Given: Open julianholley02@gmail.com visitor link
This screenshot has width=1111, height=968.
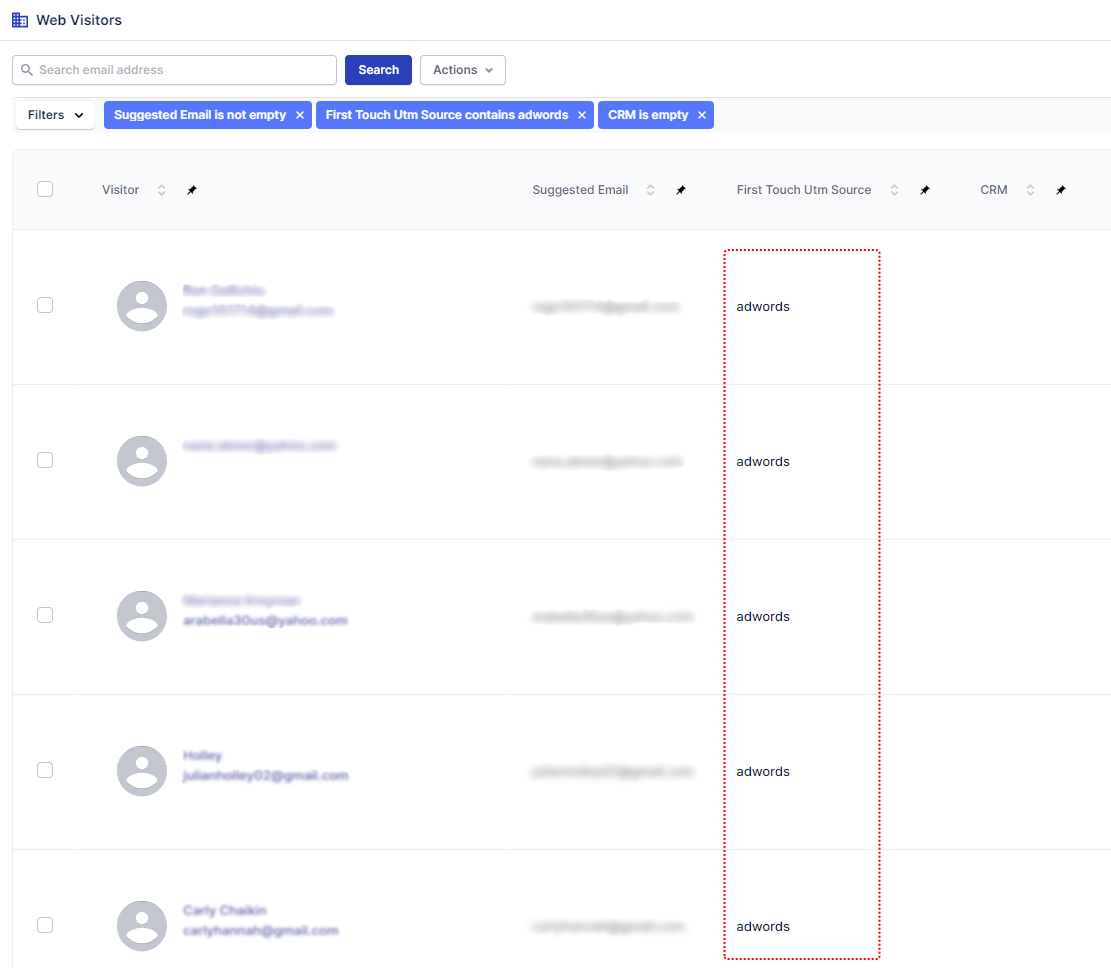Looking at the screenshot, I should pyautogui.click(x=266, y=776).
